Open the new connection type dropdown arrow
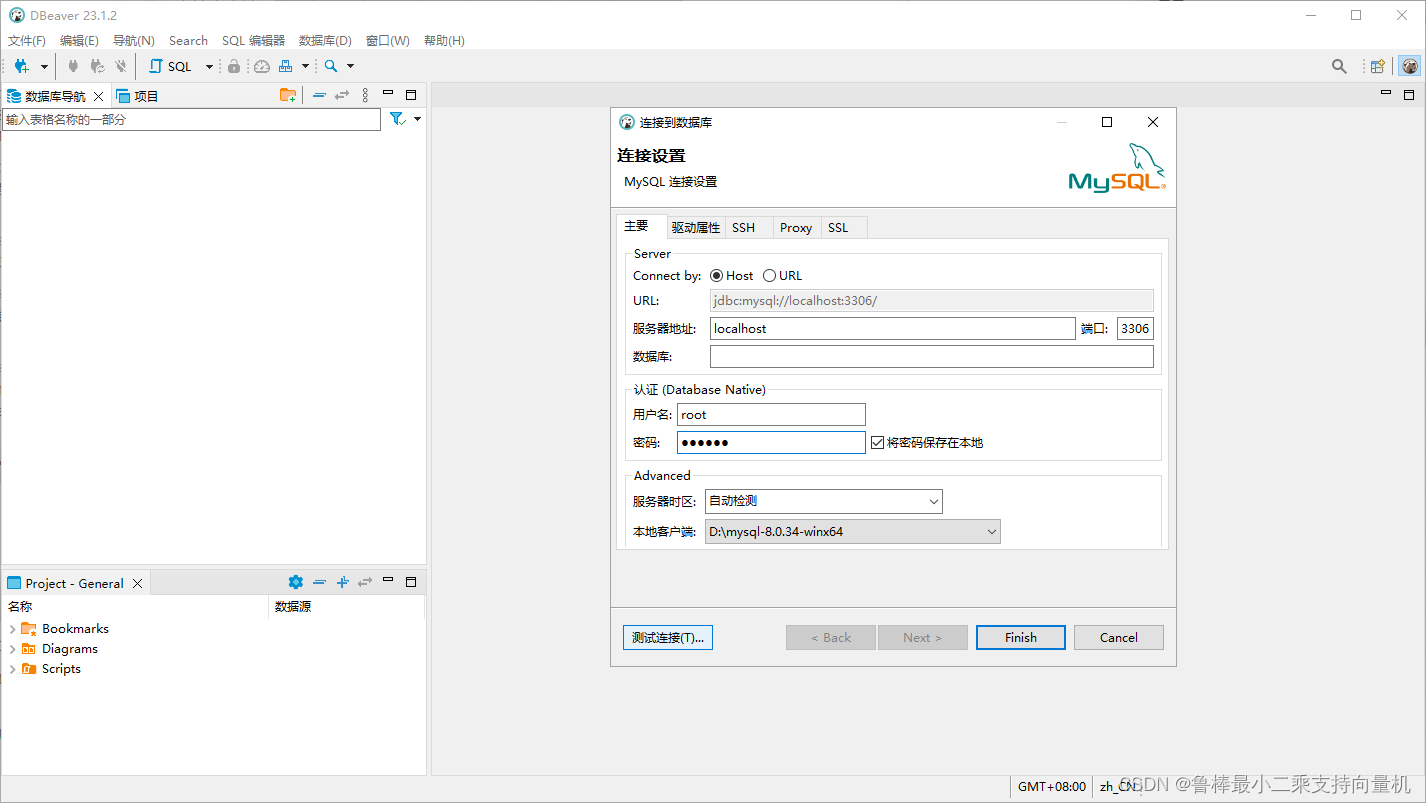This screenshot has height=803, width=1426. [x=44, y=67]
